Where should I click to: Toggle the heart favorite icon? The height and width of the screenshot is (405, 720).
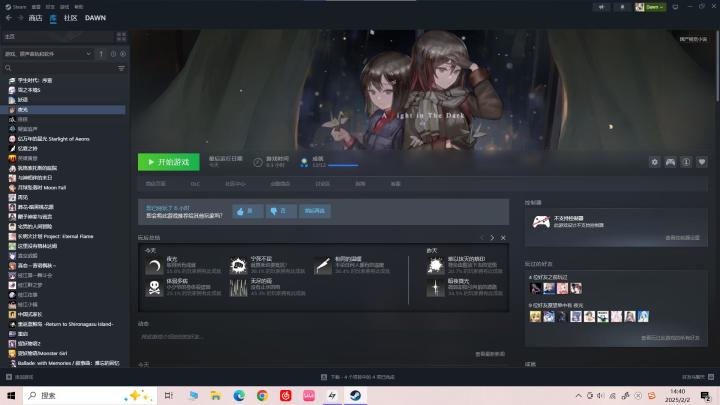click(702, 162)
